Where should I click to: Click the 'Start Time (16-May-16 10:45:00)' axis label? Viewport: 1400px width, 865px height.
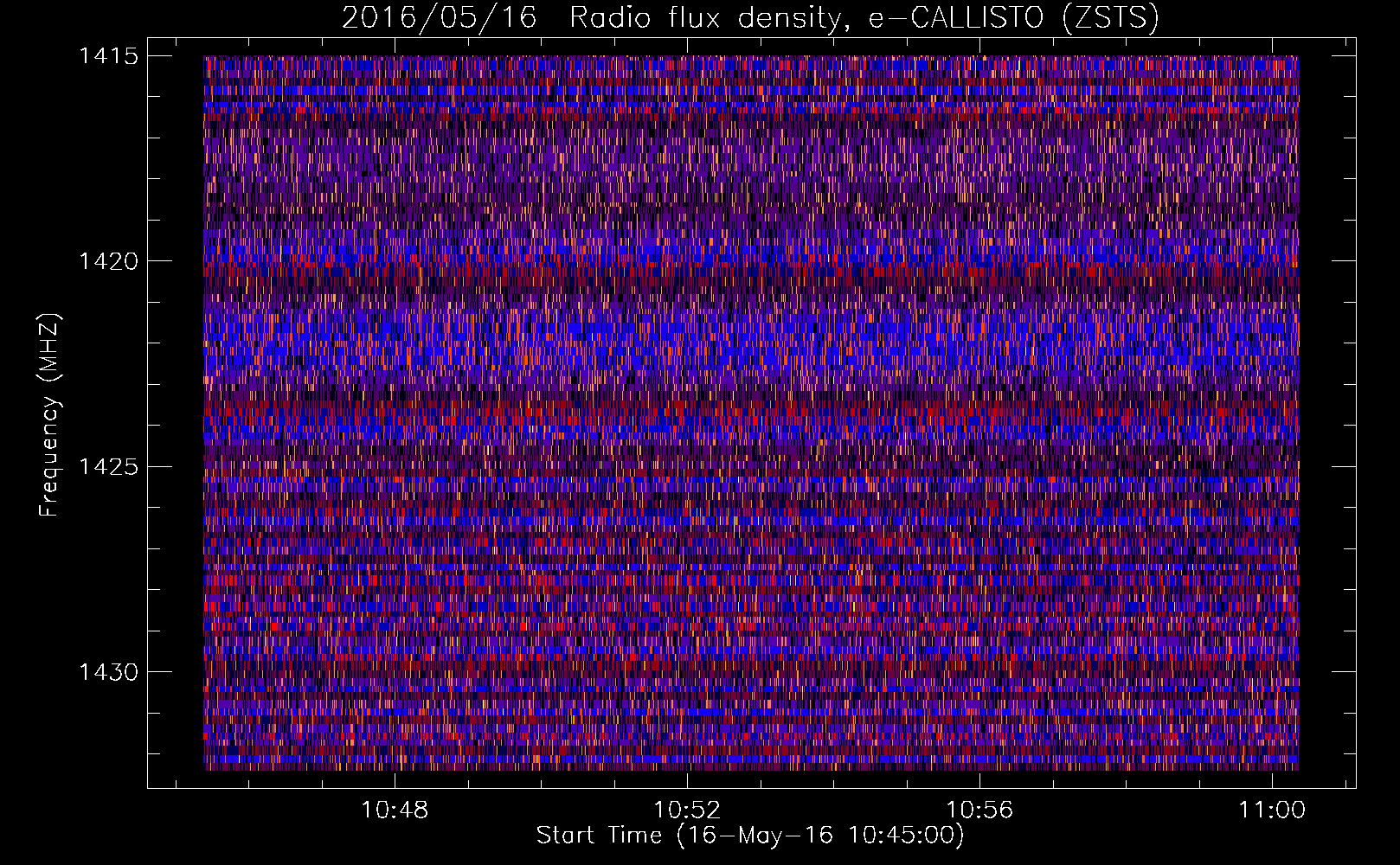click(x=750, y=836)
